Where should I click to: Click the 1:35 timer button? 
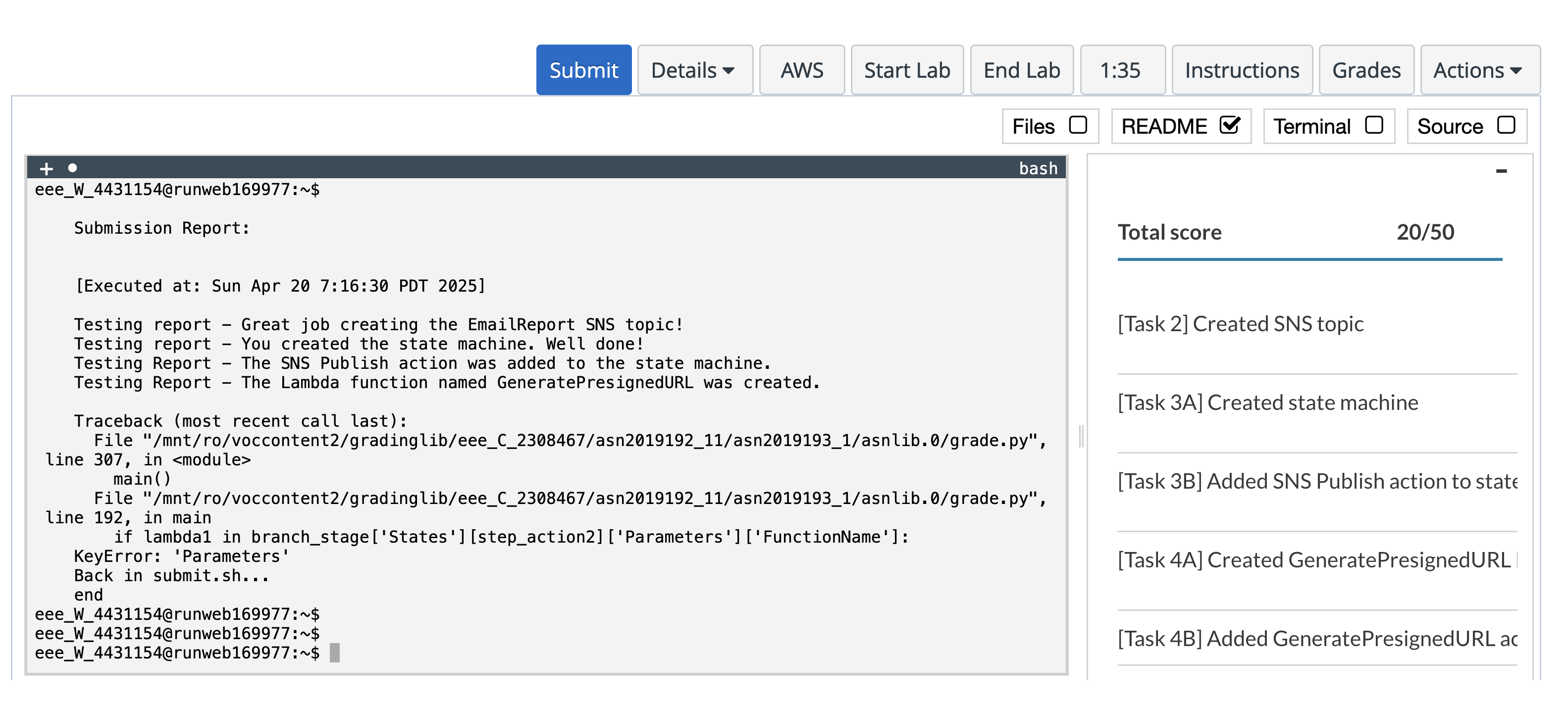click(x=1122, y=70)
